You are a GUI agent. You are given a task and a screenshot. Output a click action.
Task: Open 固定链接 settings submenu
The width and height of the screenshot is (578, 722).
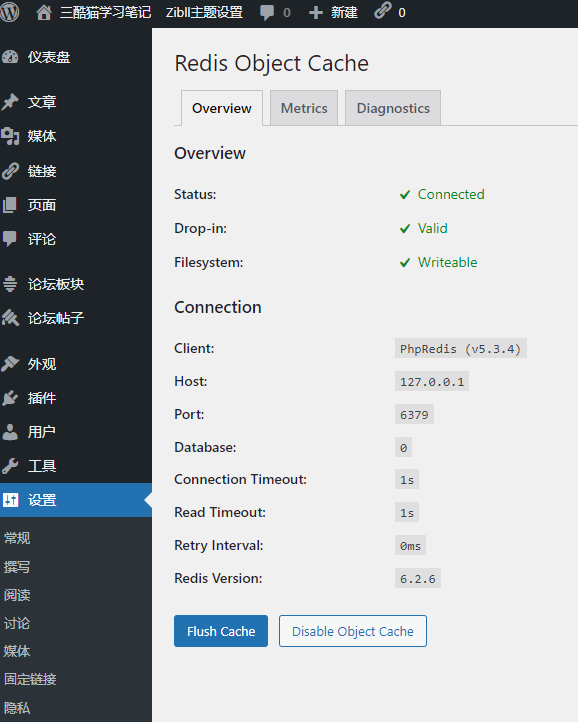(x=30, y=679)
